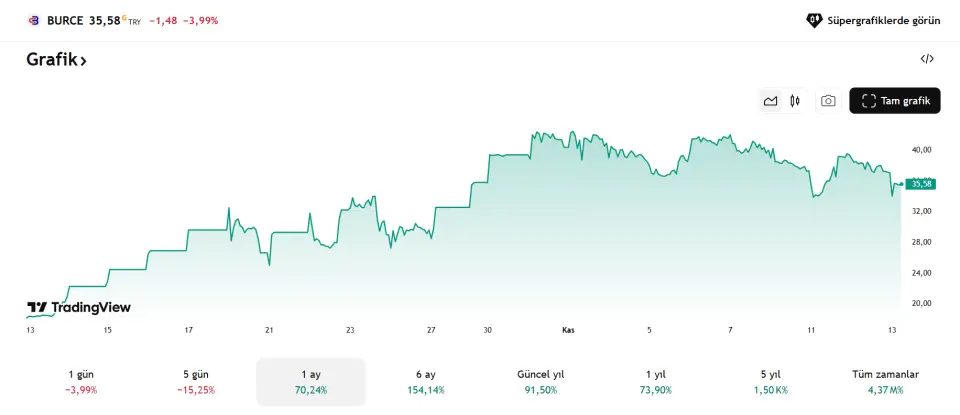Screen dimensions: 960x415
Task: Click the Kas month marker on axis
Action: (568, 330)
